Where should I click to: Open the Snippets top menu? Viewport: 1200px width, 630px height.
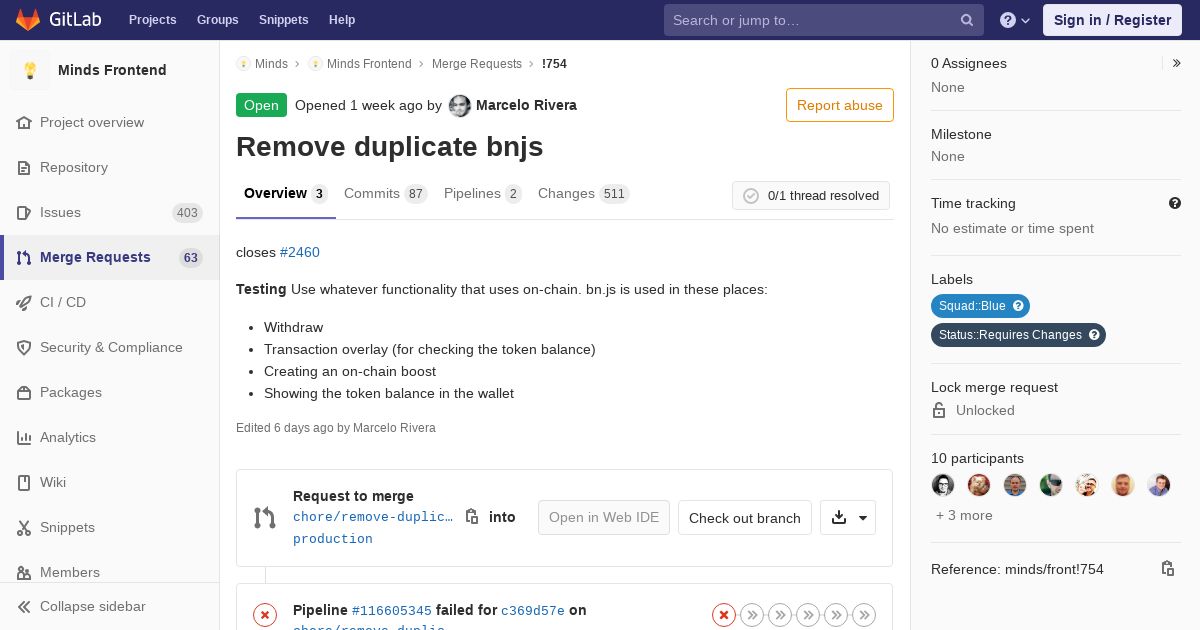coord(283,20)
